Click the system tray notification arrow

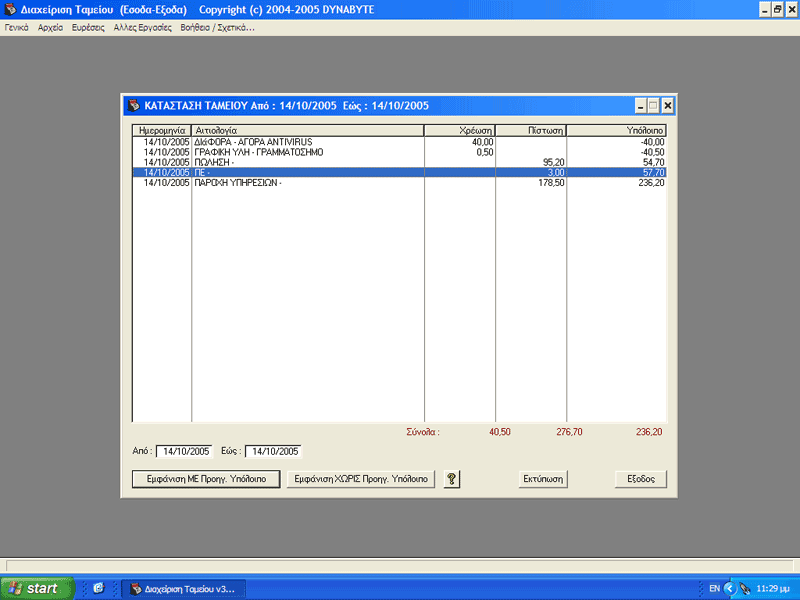[730, 589]
